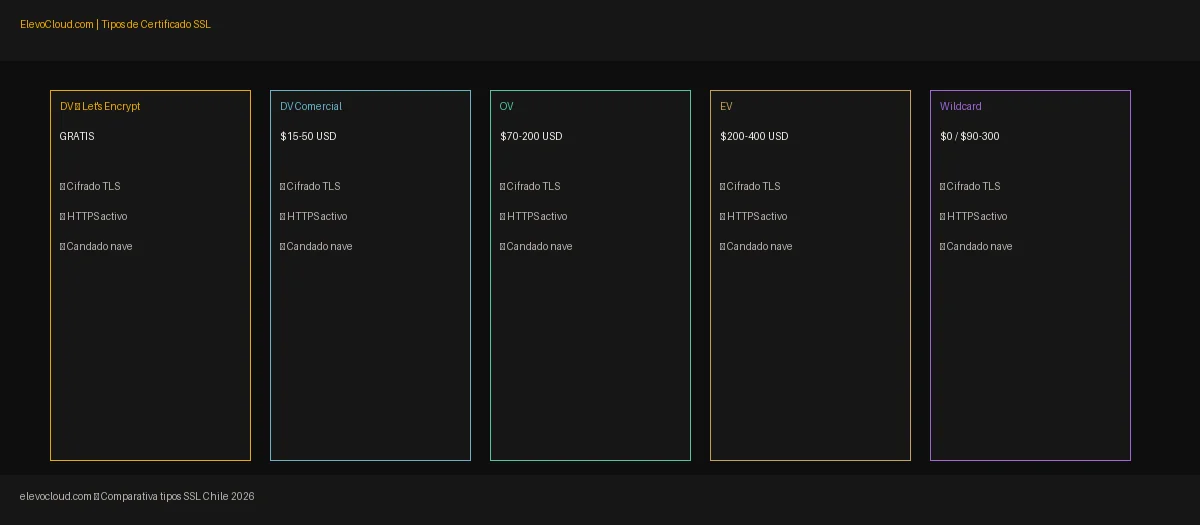Click the $200-400 USD price
The width and height of the screenshot is (1200, 525).
754,136
